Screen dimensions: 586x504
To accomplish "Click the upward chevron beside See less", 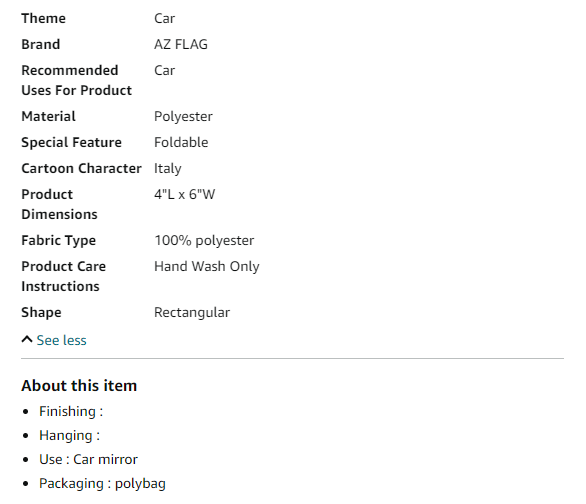I will tap(27, 340).
